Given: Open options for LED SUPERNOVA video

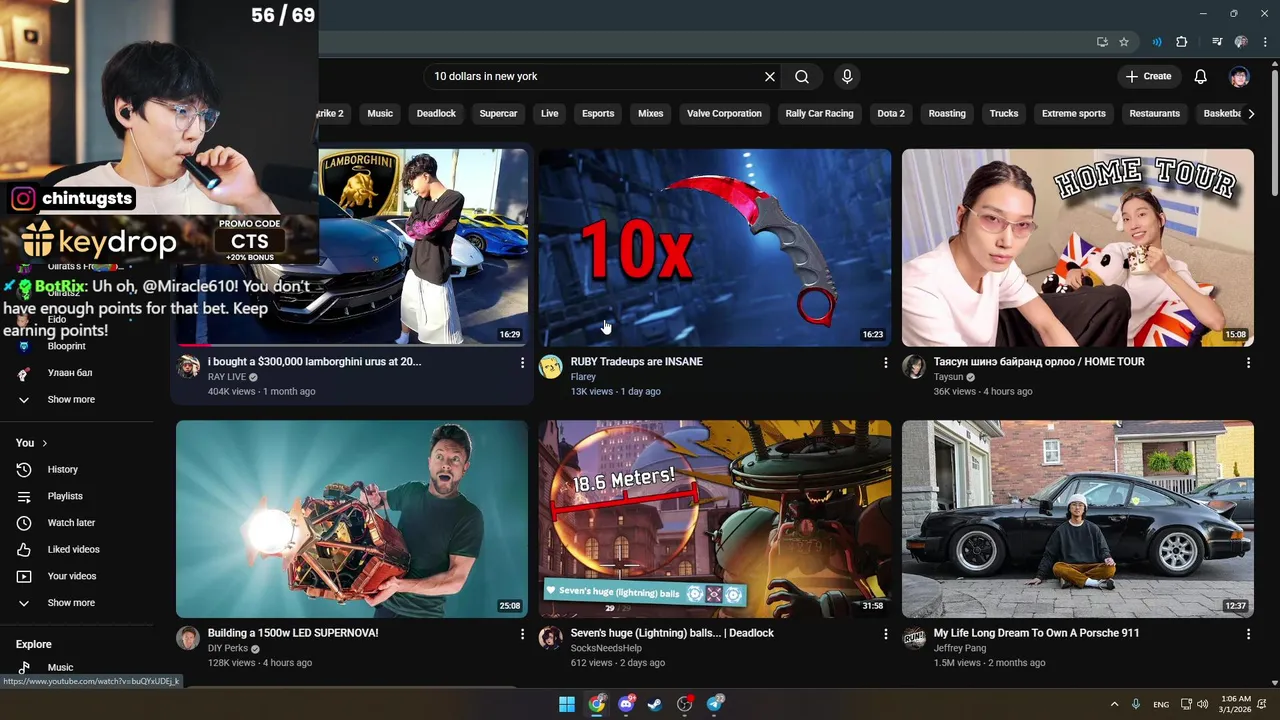Looking at the screenshot, I should [x=522, y=634].
